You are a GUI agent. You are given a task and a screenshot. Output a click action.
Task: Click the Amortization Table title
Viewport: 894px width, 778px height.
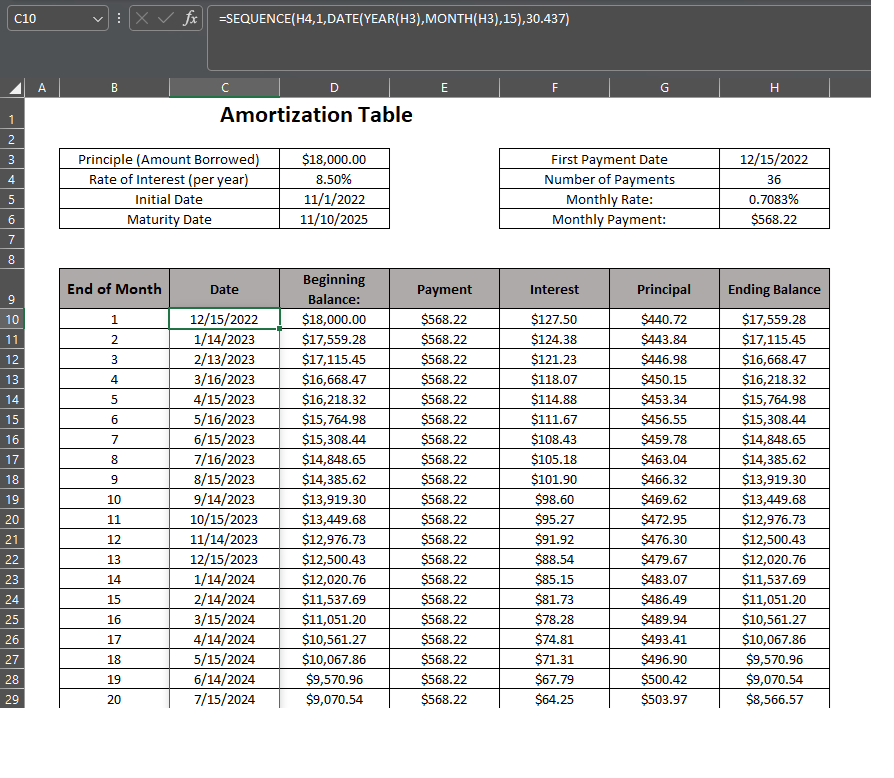click(316, 115)
